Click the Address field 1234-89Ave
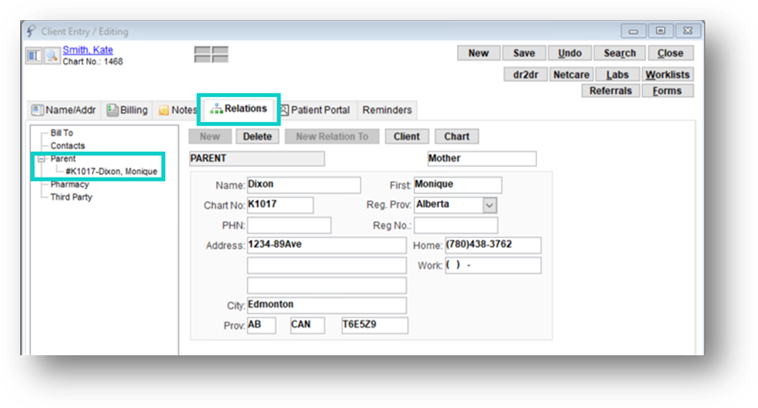The height and width of the screenshot is (408, 758). pyautogui.click(x=327, y=245)
